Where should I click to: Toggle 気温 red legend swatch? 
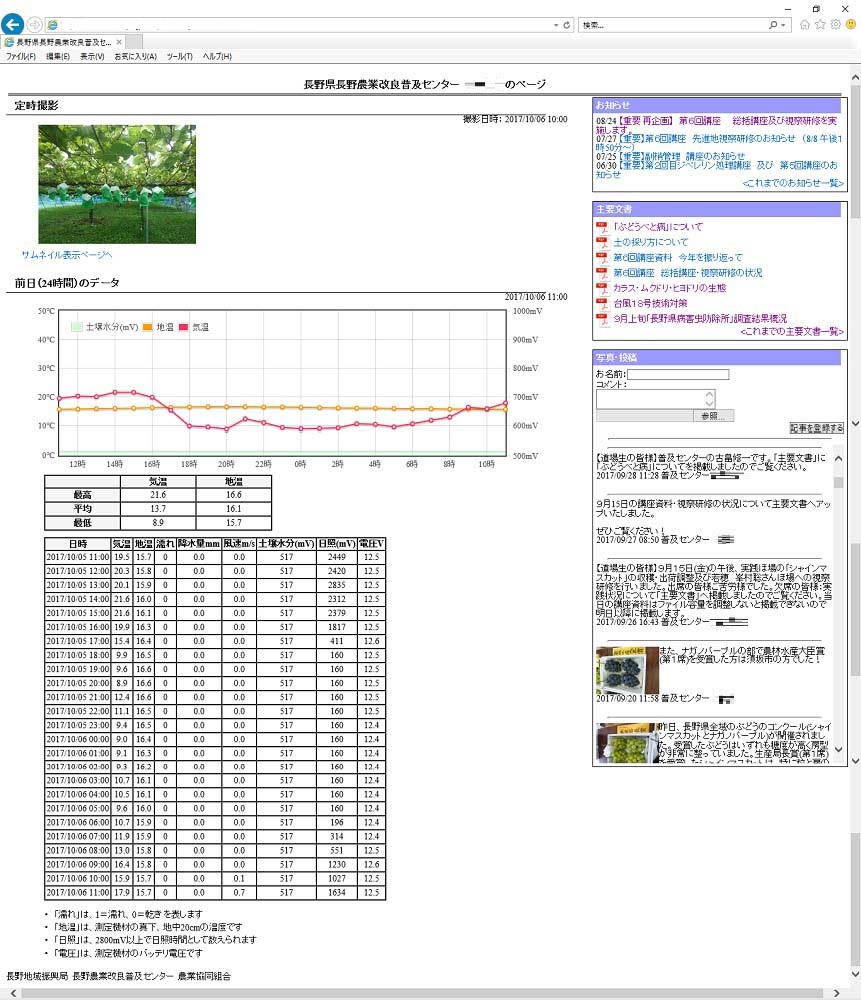pyautogui.click(x=184, y=327)
